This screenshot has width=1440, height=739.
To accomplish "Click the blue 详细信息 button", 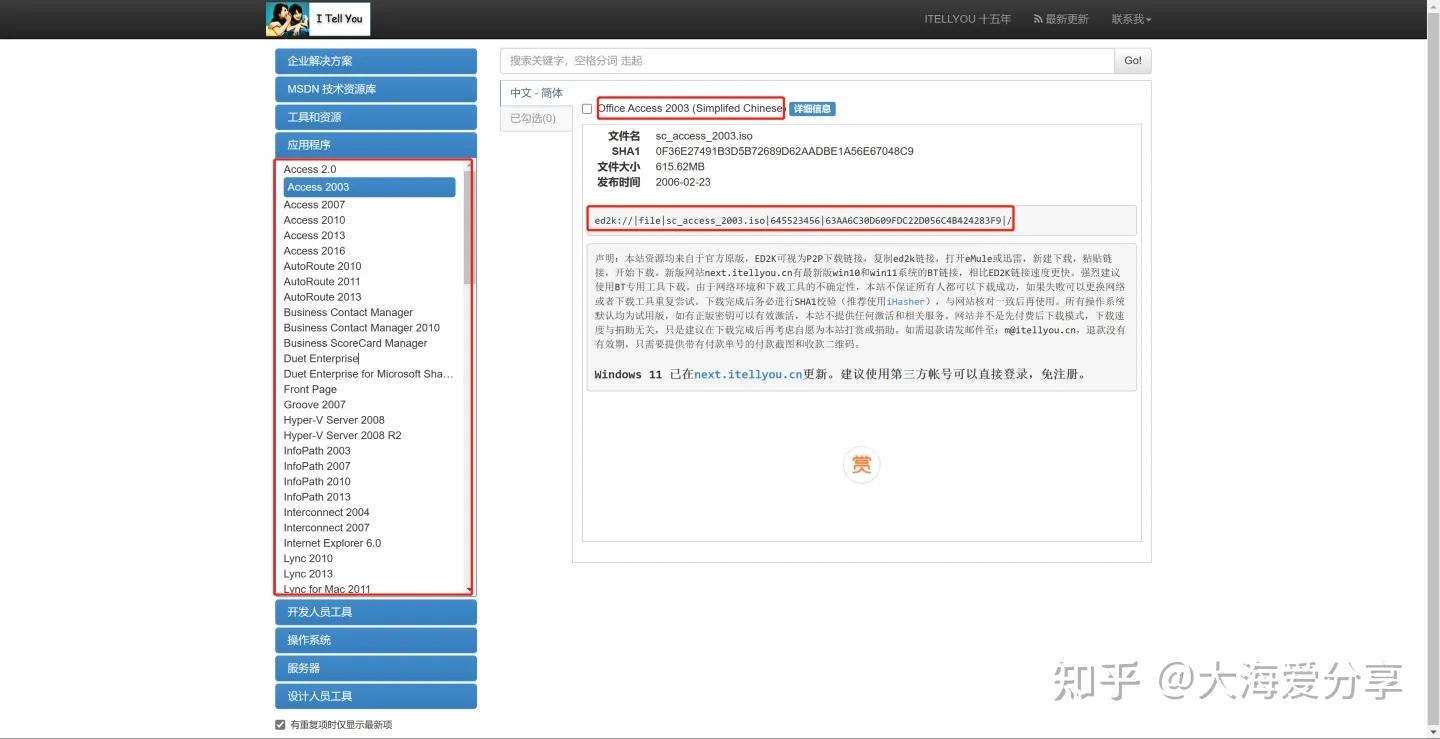I will click(x=811, y=108).
